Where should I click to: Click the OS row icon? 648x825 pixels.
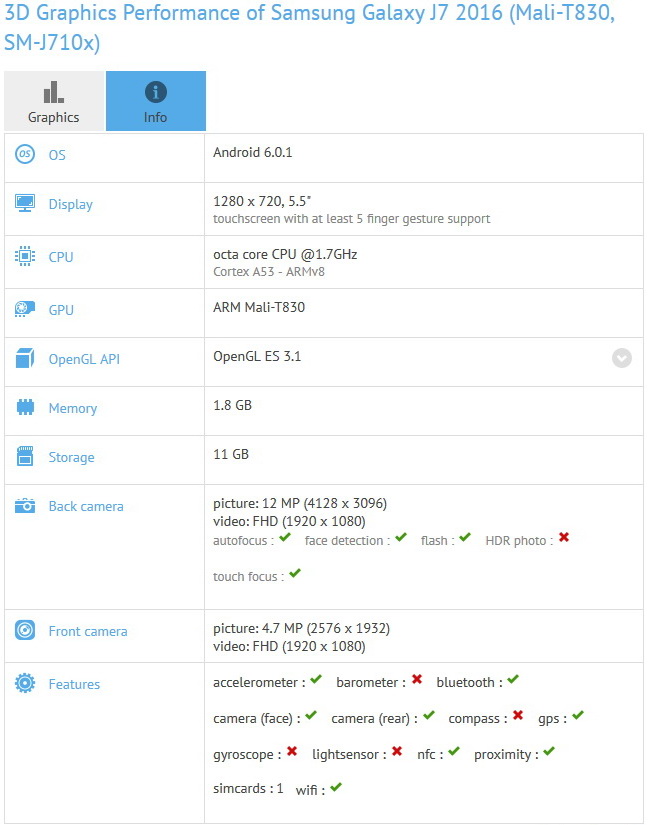click(x=25, y=155)
